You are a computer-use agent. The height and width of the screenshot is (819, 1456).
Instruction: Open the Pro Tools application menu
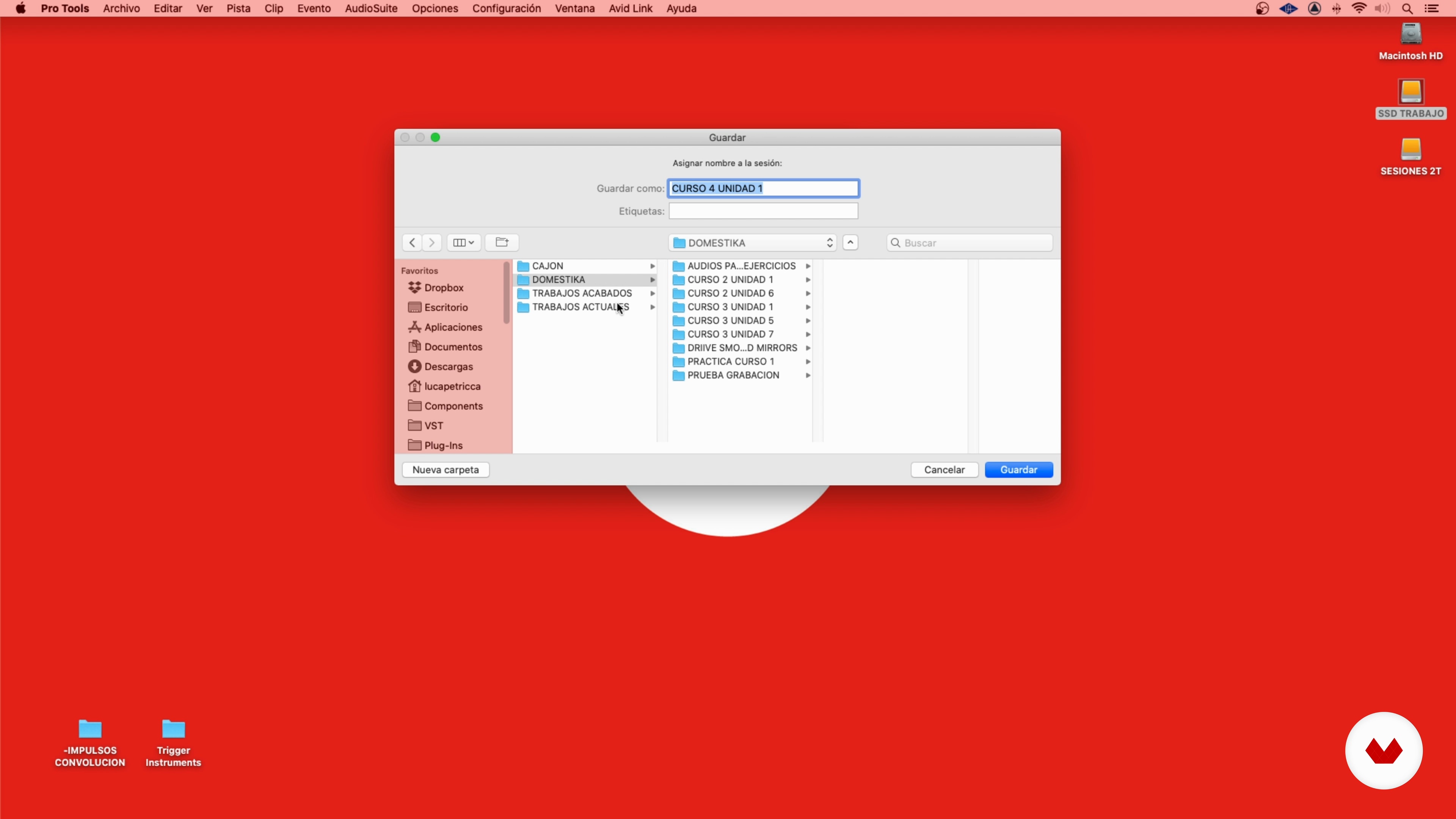[x=64, y=8]
